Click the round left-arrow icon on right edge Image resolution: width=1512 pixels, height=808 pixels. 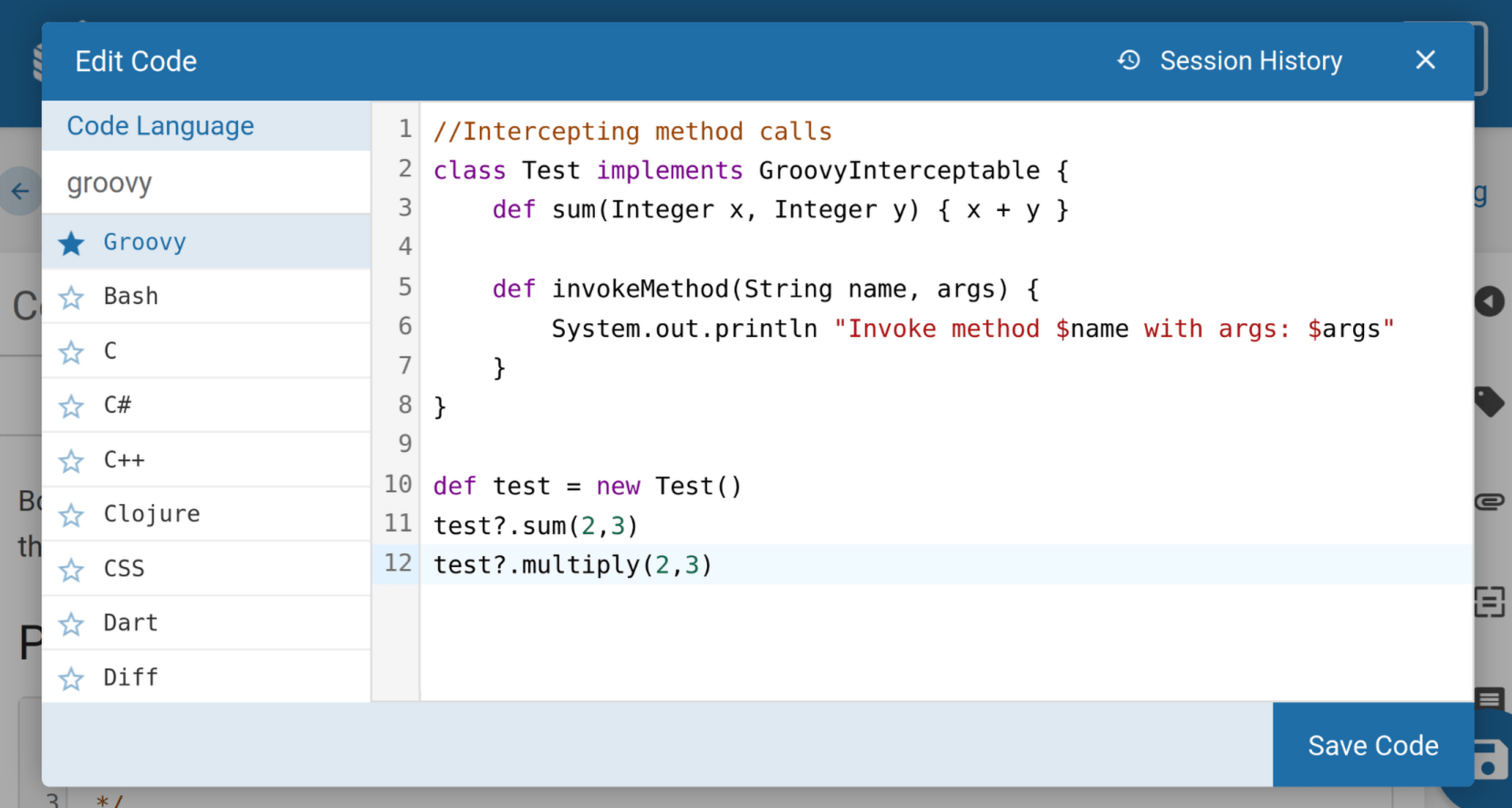click(x=1489, y=301)
